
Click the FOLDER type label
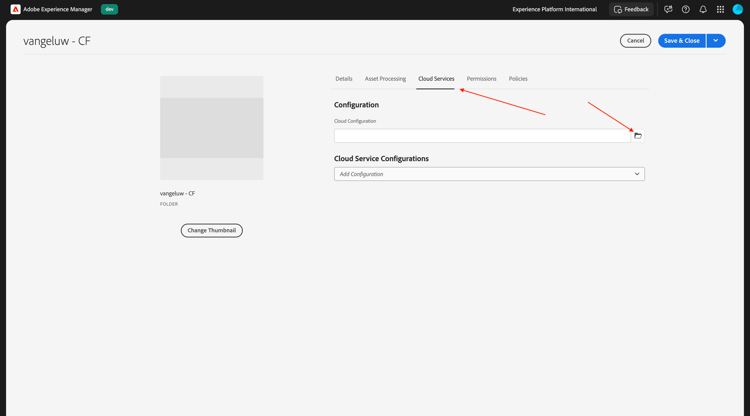(169, 204)
